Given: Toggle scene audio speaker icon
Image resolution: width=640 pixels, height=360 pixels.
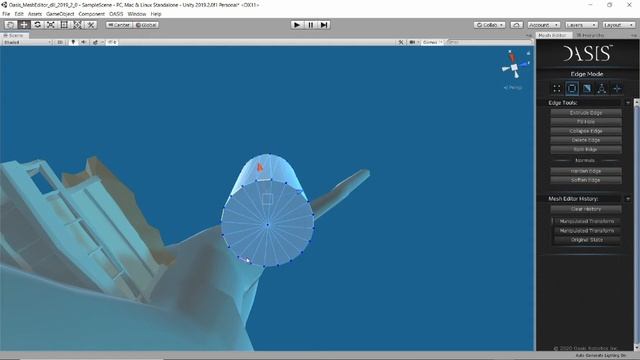Looking at the screenshot, I should point(83,42).
